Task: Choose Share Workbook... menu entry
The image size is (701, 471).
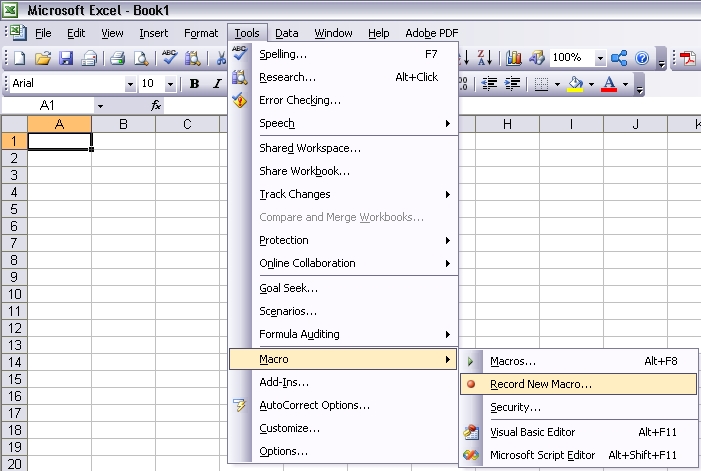Action: click(x=343, y=171)
